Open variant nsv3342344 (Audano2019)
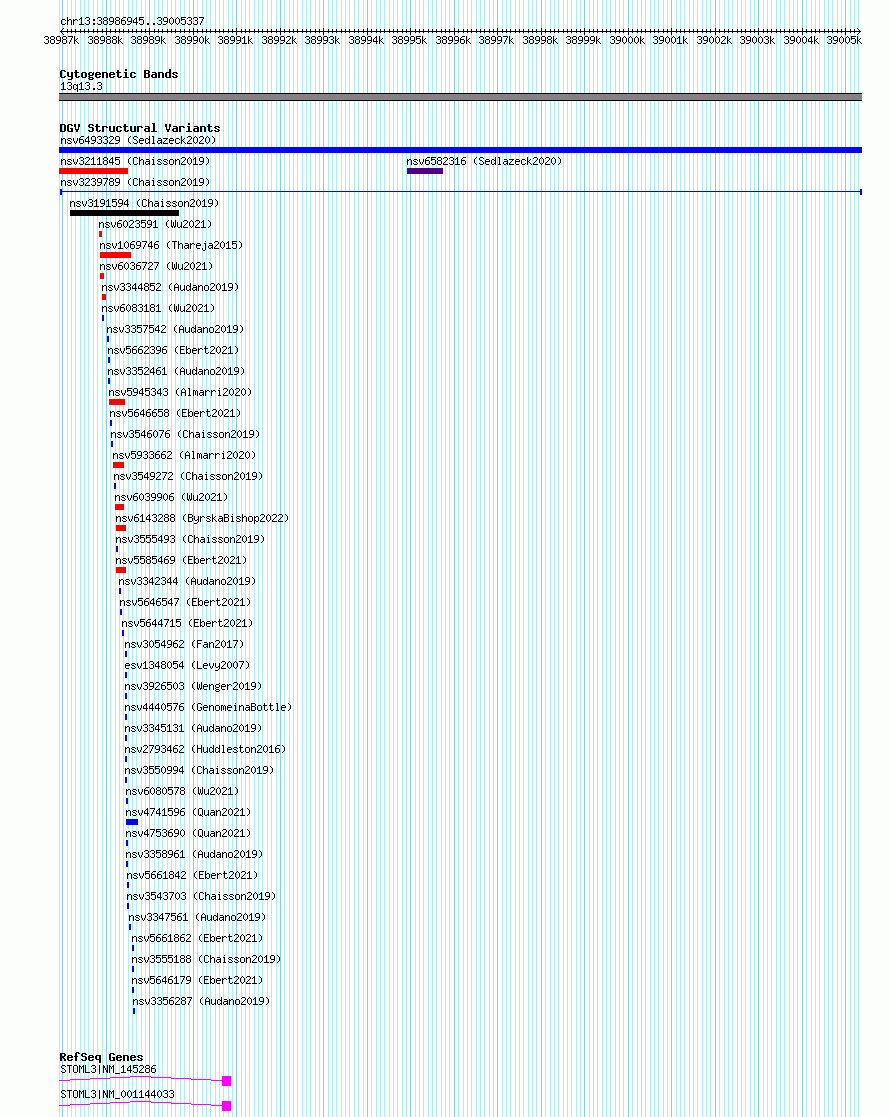The height and width of the screenshot is (1117, 890). (187, 582)
